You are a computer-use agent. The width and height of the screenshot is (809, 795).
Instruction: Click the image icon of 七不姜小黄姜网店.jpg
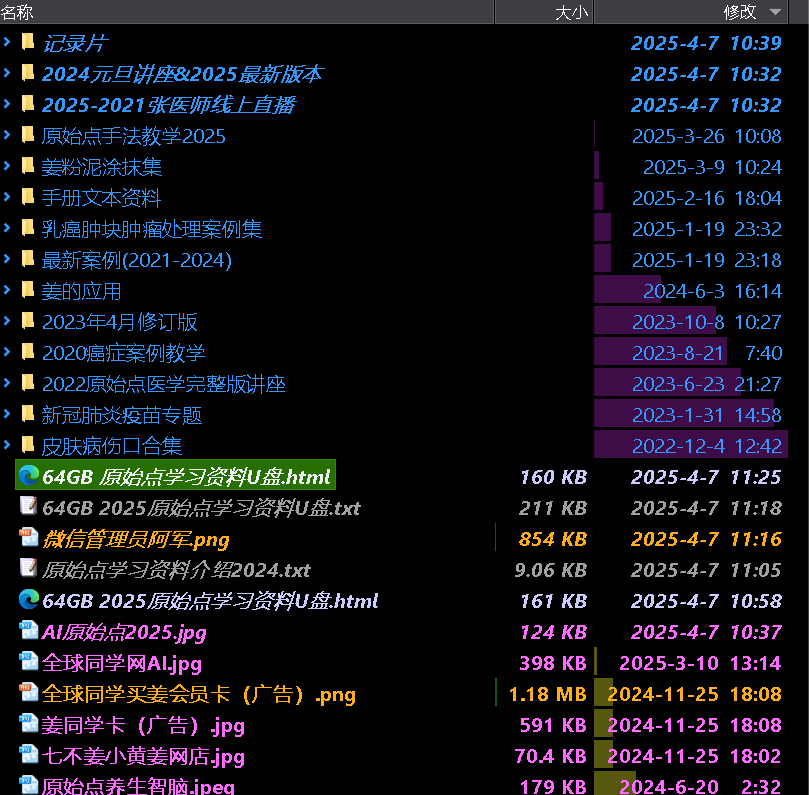click(29, 755)
